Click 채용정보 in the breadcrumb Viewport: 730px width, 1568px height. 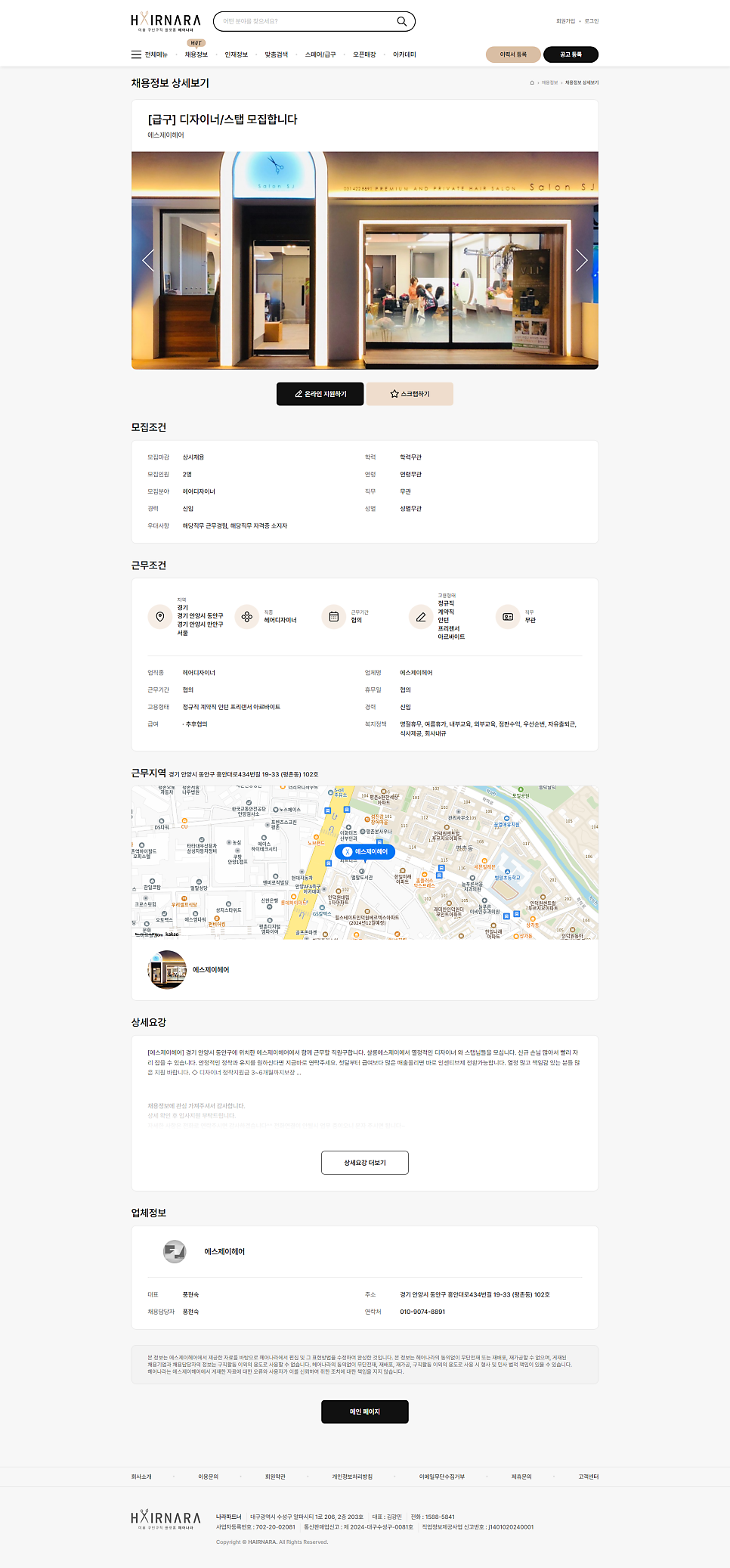tap(549, 82)
